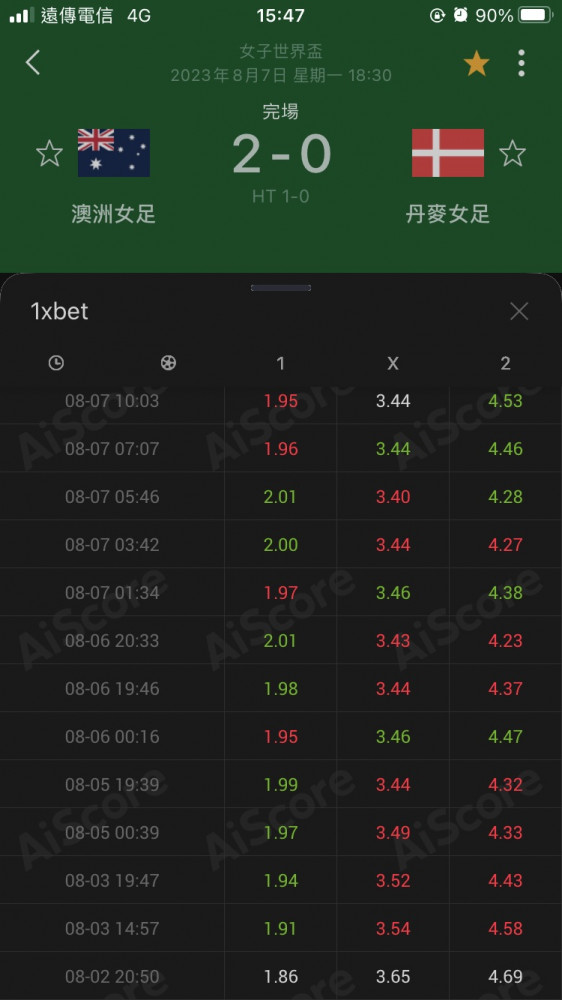Toggle the gold favorite match star

point(476,64)
